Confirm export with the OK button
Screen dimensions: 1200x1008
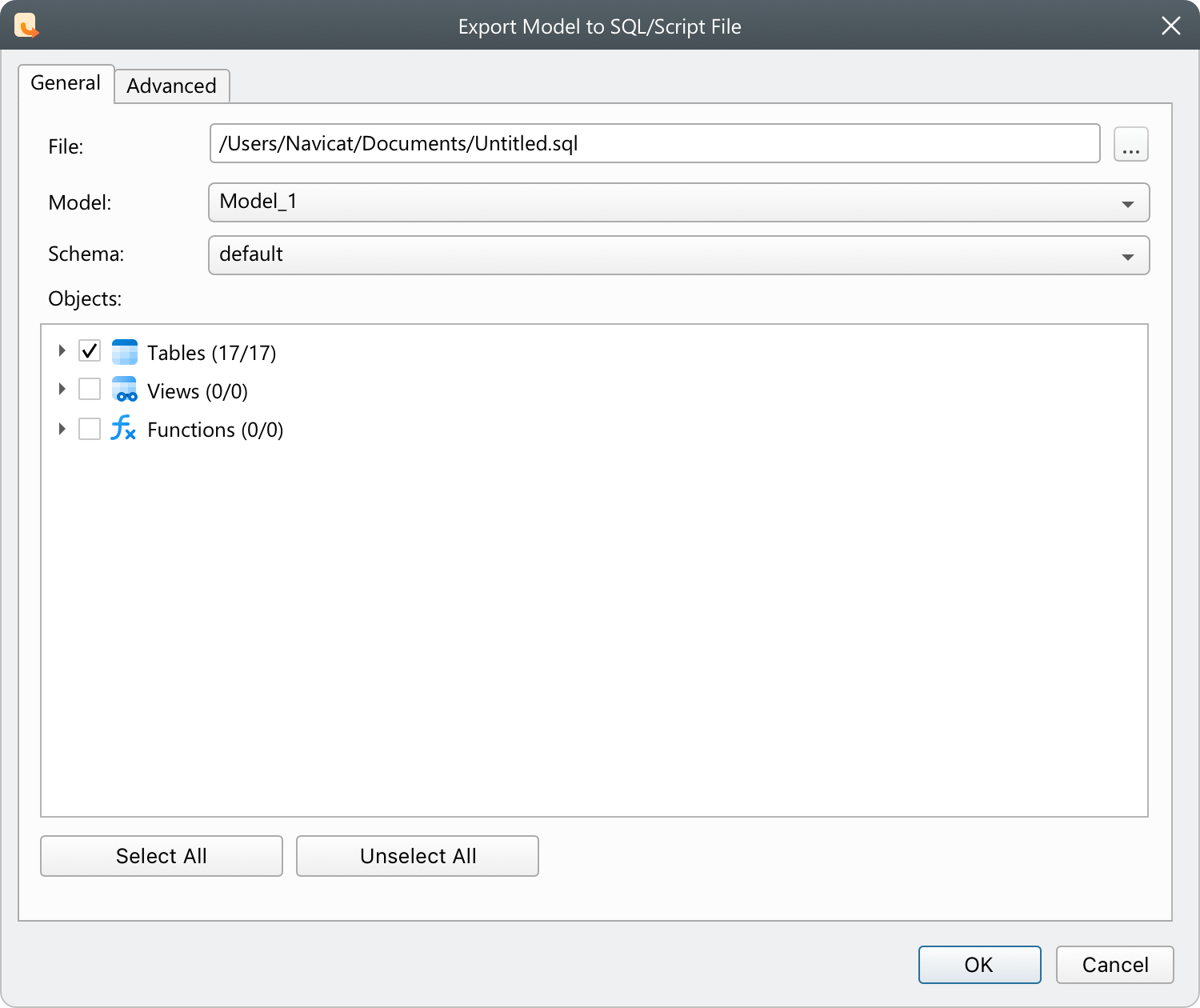(979, 965)
